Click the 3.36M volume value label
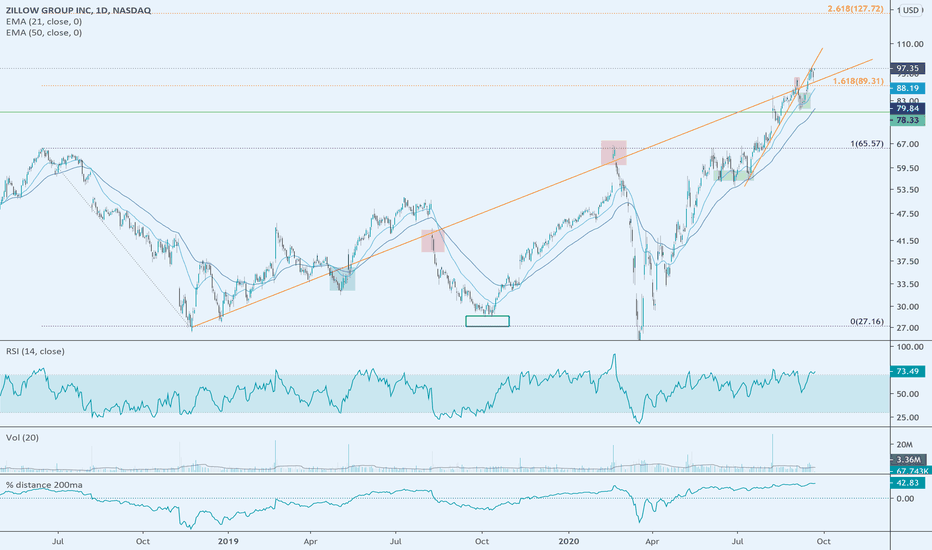The height and width of the screenshot is (550, 932). [908, 460]
